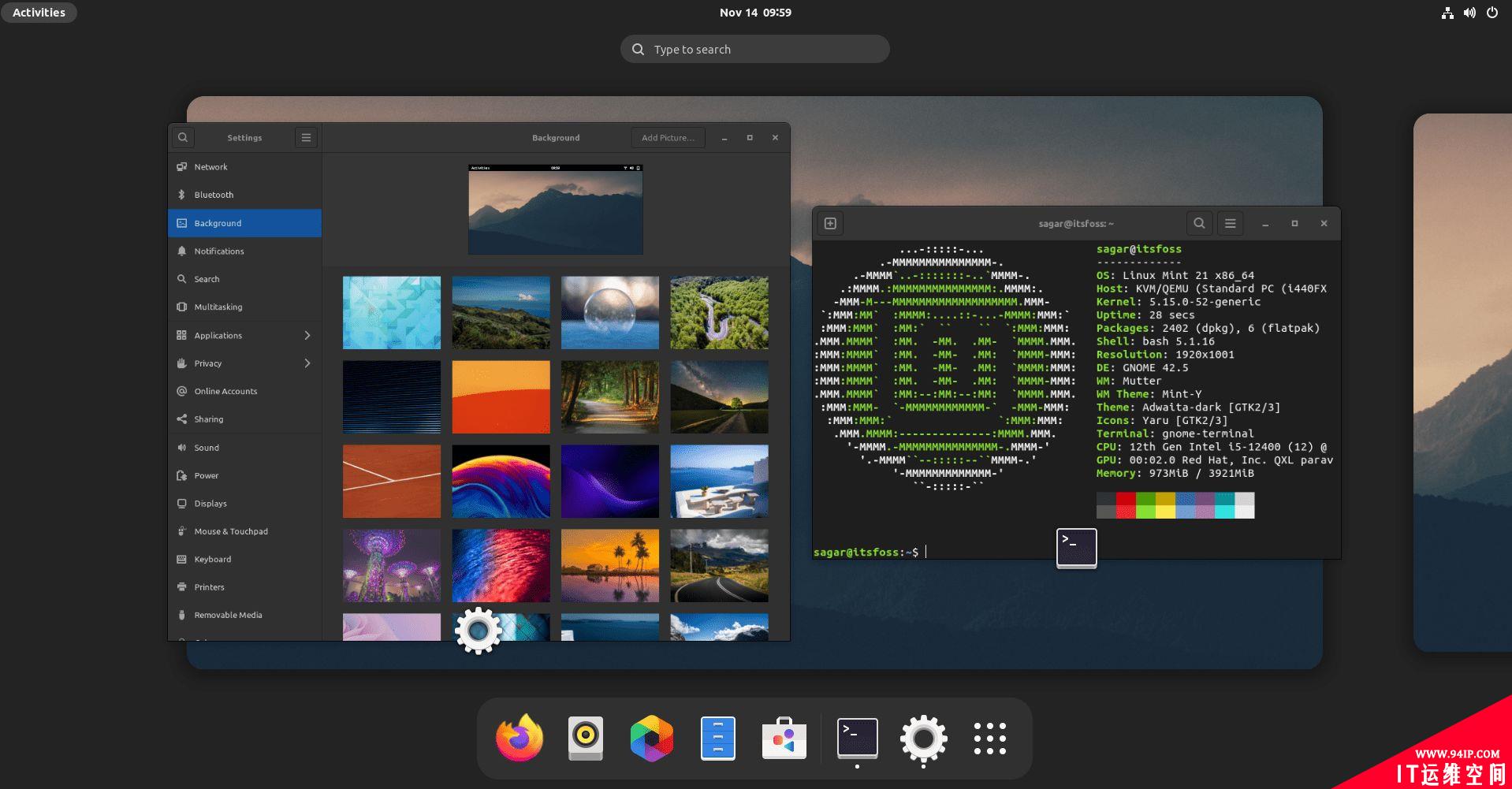Viewport: 1512px width, 789px height.
Task: Launch Software store from the dock
Action: coord(784,739)
